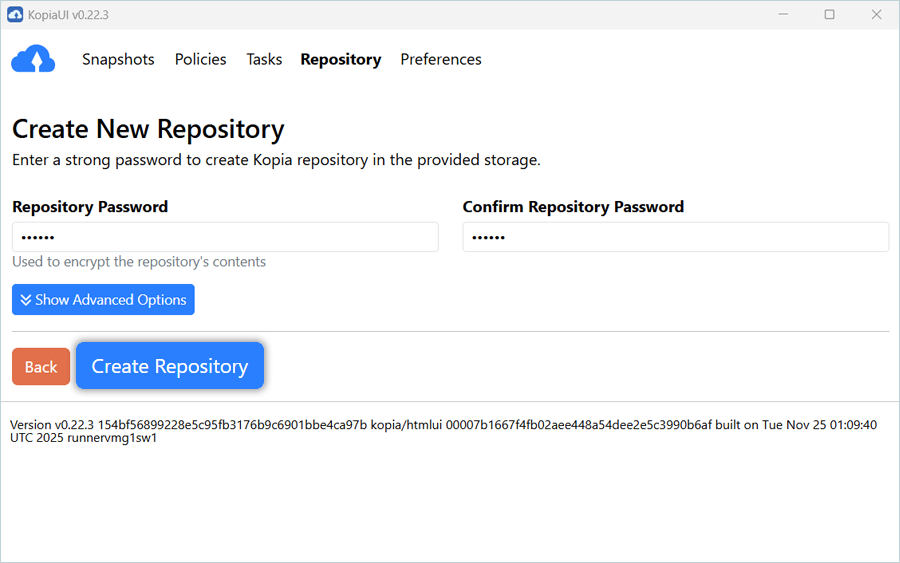The image size is (900, 563).
Task: Click the Repository Password label
Action: point(90,207)
